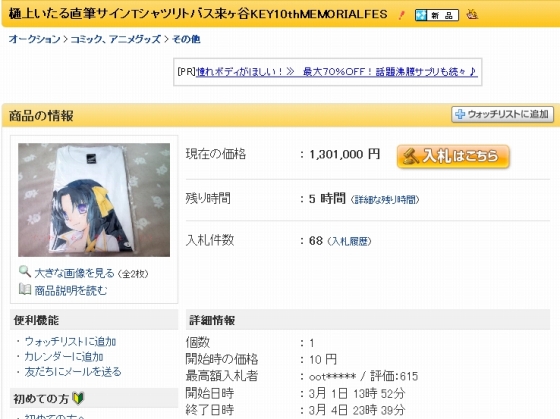Click the 新品 new-item badge icon
Viewport: 560px width, 419px height.
click(436, 15)
